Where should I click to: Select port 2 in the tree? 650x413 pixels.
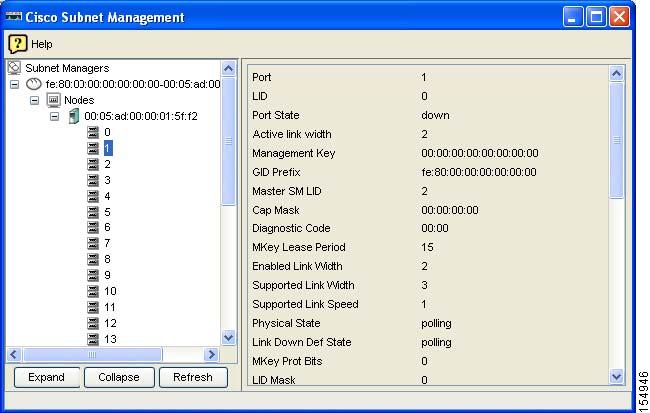[x=107, y=164]
